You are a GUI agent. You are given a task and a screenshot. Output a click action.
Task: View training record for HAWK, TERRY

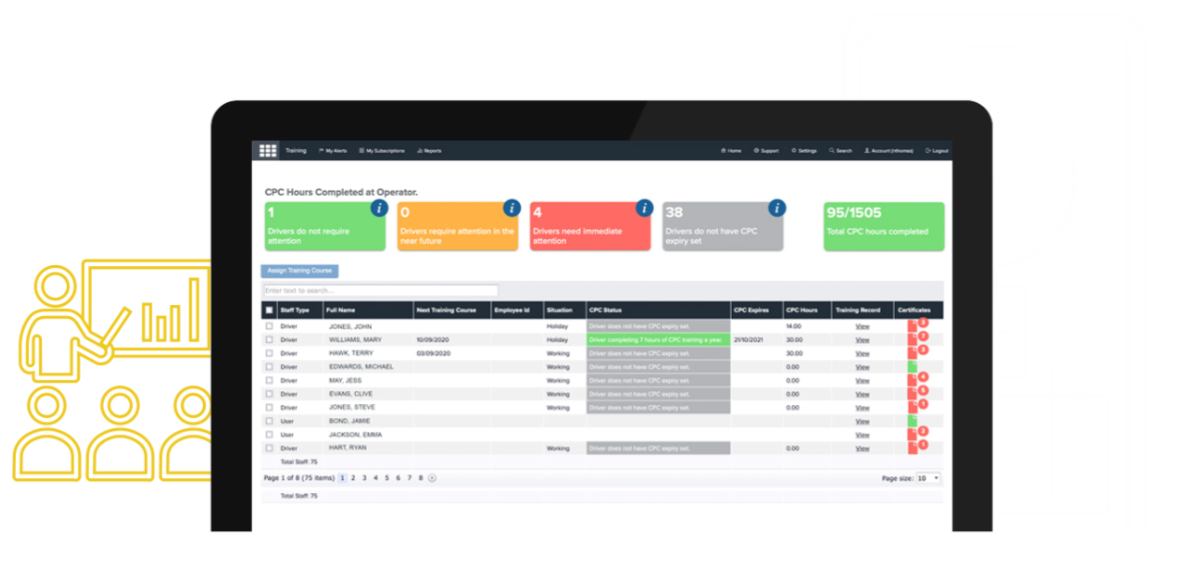(x=862, y=353)
